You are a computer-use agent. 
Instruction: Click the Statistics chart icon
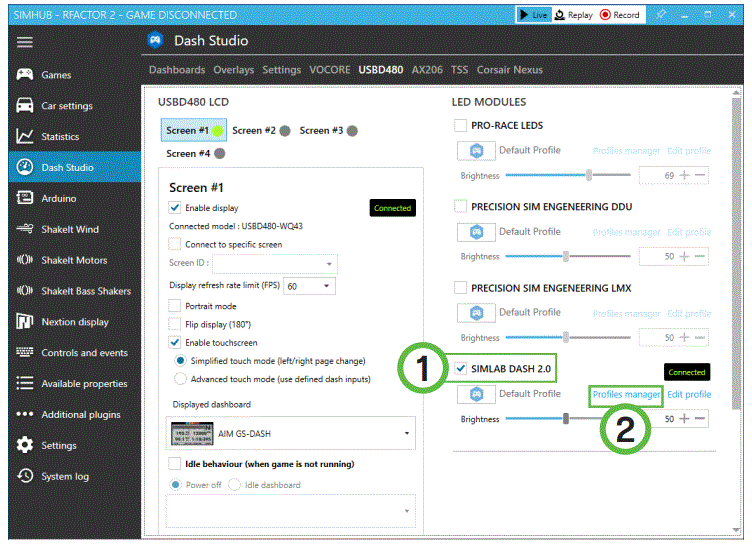click(x=24, y=136)
